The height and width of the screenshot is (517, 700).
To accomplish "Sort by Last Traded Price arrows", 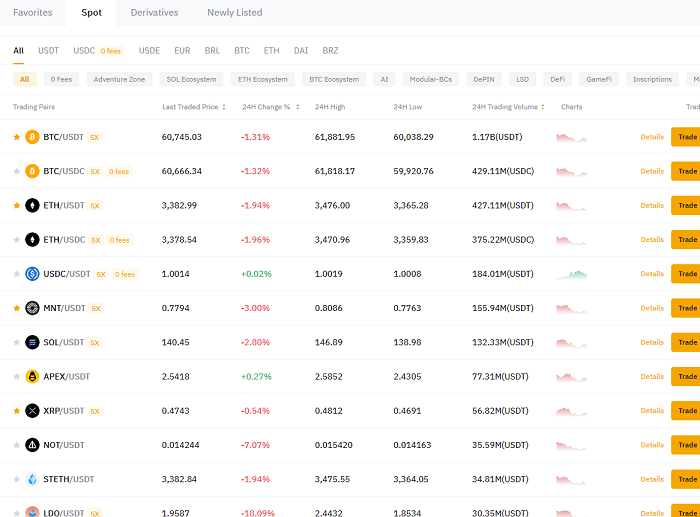I will click(224, 107).
